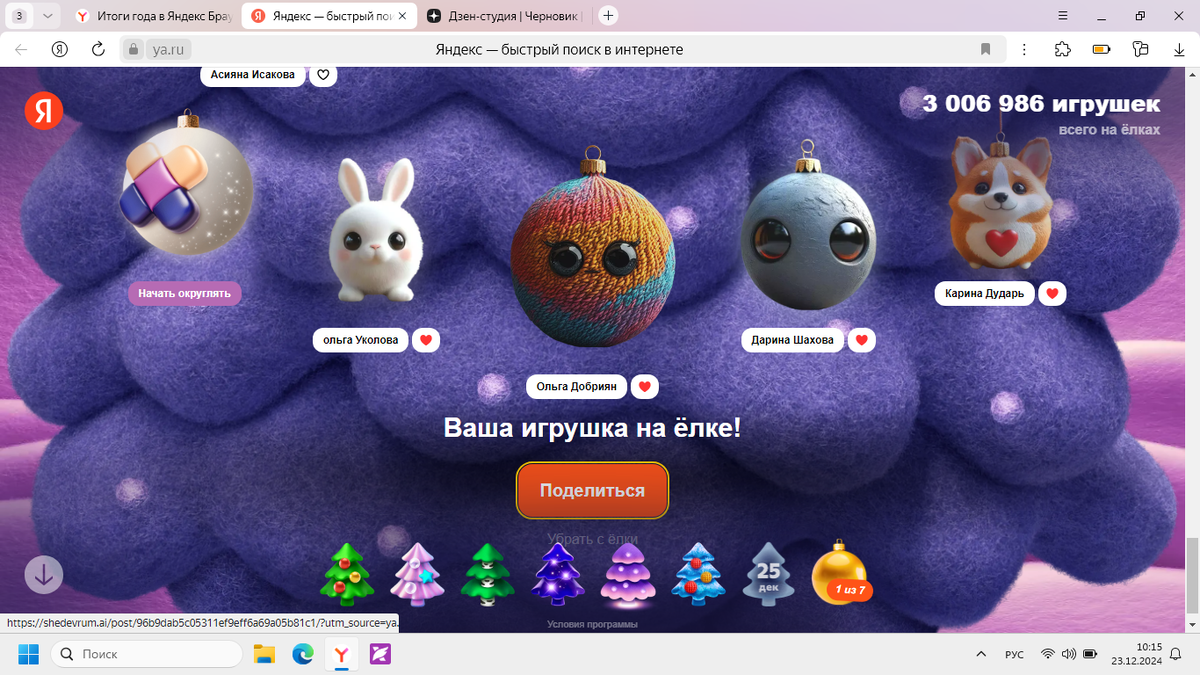
Task: Click the Начать округлять button
Action: point(184,293)
